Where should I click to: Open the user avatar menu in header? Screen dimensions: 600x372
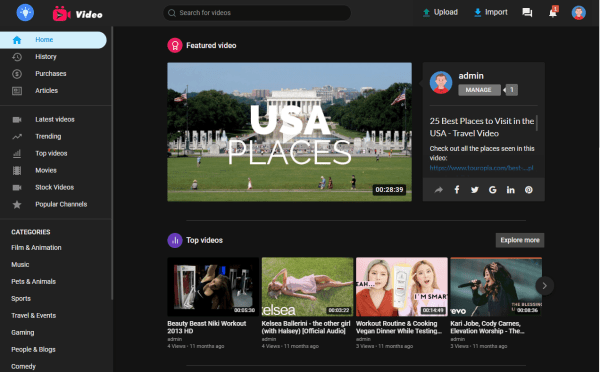point(579,13)
